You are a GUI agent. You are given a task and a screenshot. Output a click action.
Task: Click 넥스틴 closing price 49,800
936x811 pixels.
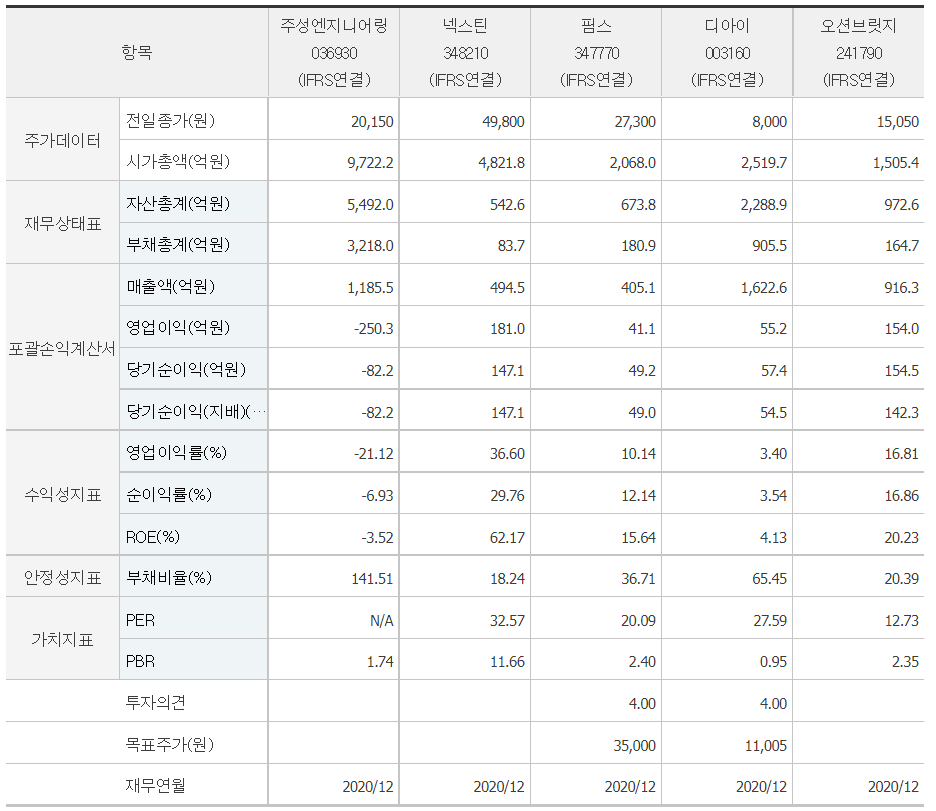tap(503, 122)
